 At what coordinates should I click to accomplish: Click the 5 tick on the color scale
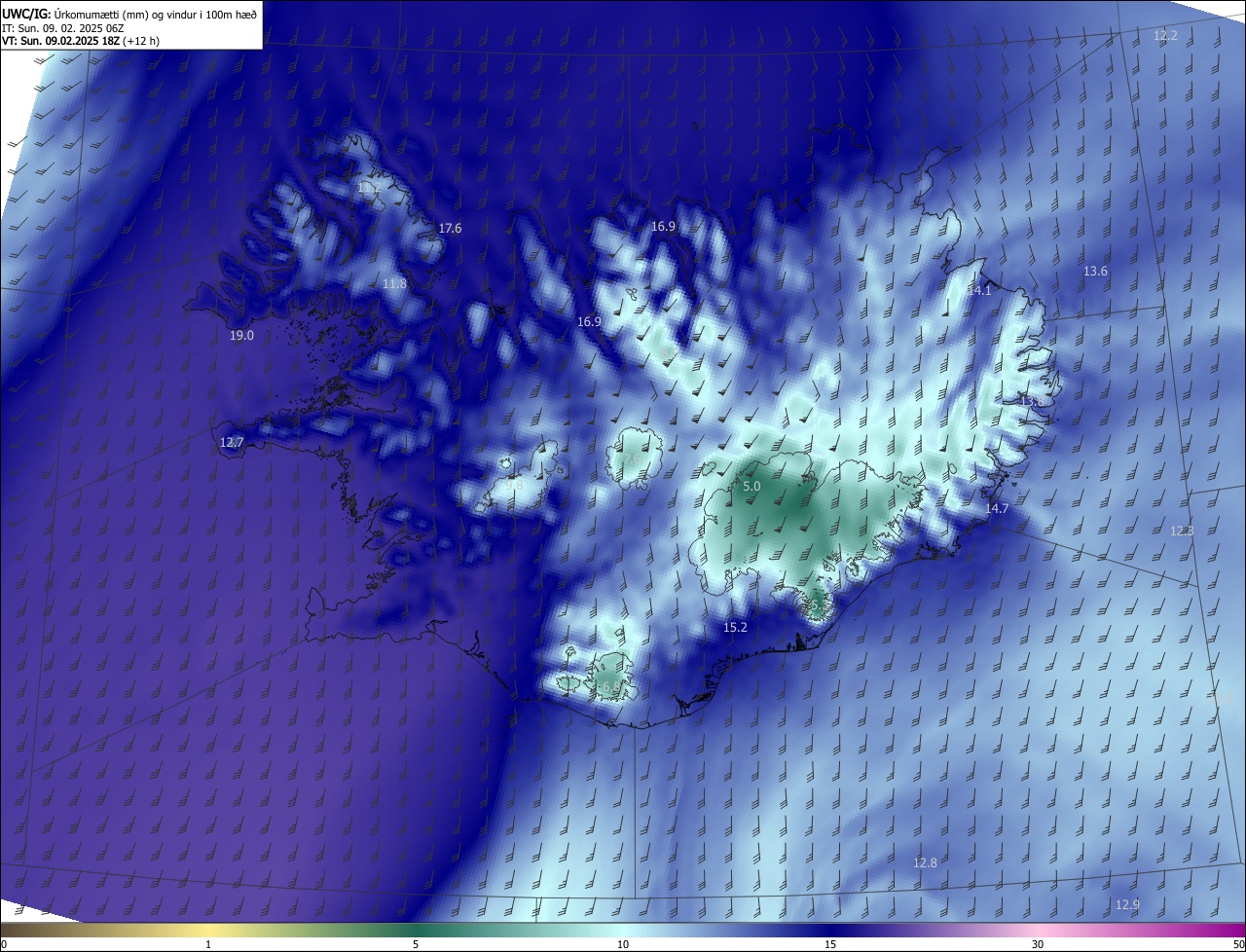tap(416, 944)
